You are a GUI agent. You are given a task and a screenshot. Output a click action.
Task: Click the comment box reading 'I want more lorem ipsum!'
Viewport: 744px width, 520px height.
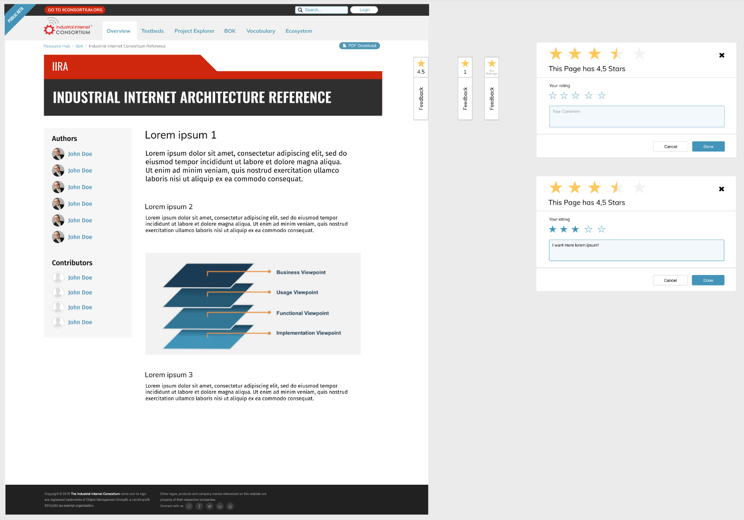[x=636, y=250]
